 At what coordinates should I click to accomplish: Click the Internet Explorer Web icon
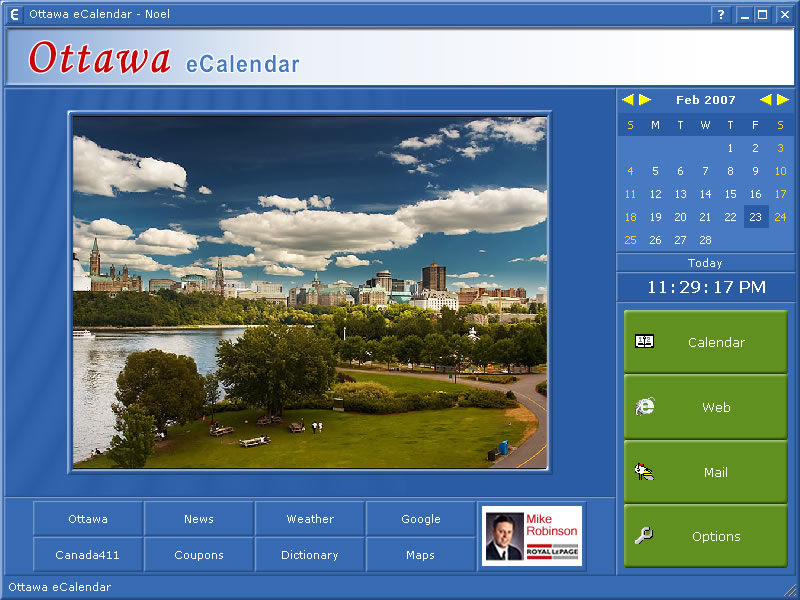click(x=644, y=407)
